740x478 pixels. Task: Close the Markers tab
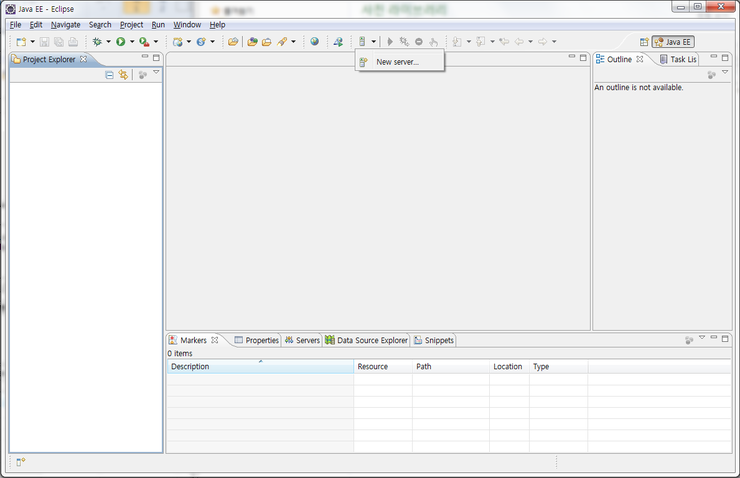(215, 340)
